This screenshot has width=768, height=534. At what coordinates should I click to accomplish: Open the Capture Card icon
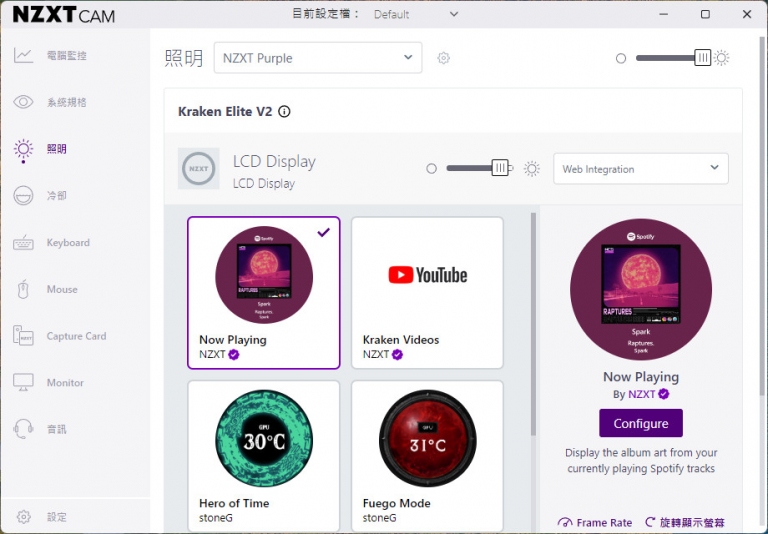[x=23, y=336]
